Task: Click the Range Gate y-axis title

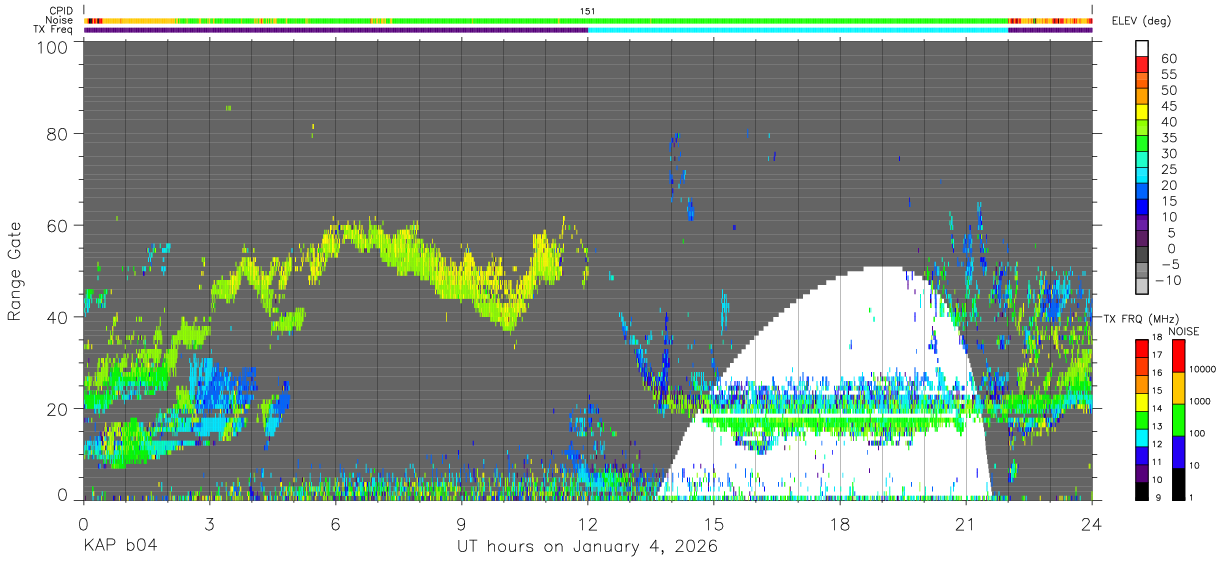Action: point(15,269)
